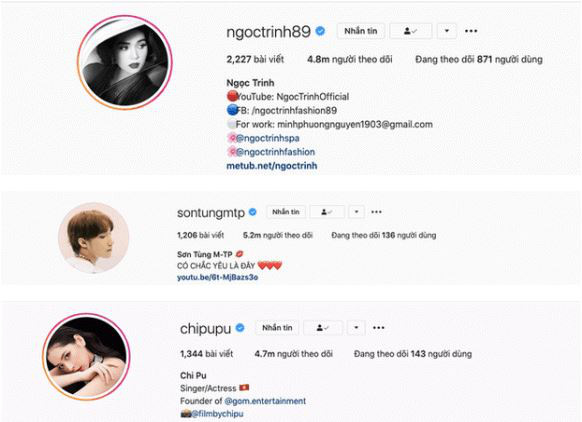This screenshot has width=582, height=422.
Task: Open youtu.be link in sontungmtp bio
Action: point(218,277)
